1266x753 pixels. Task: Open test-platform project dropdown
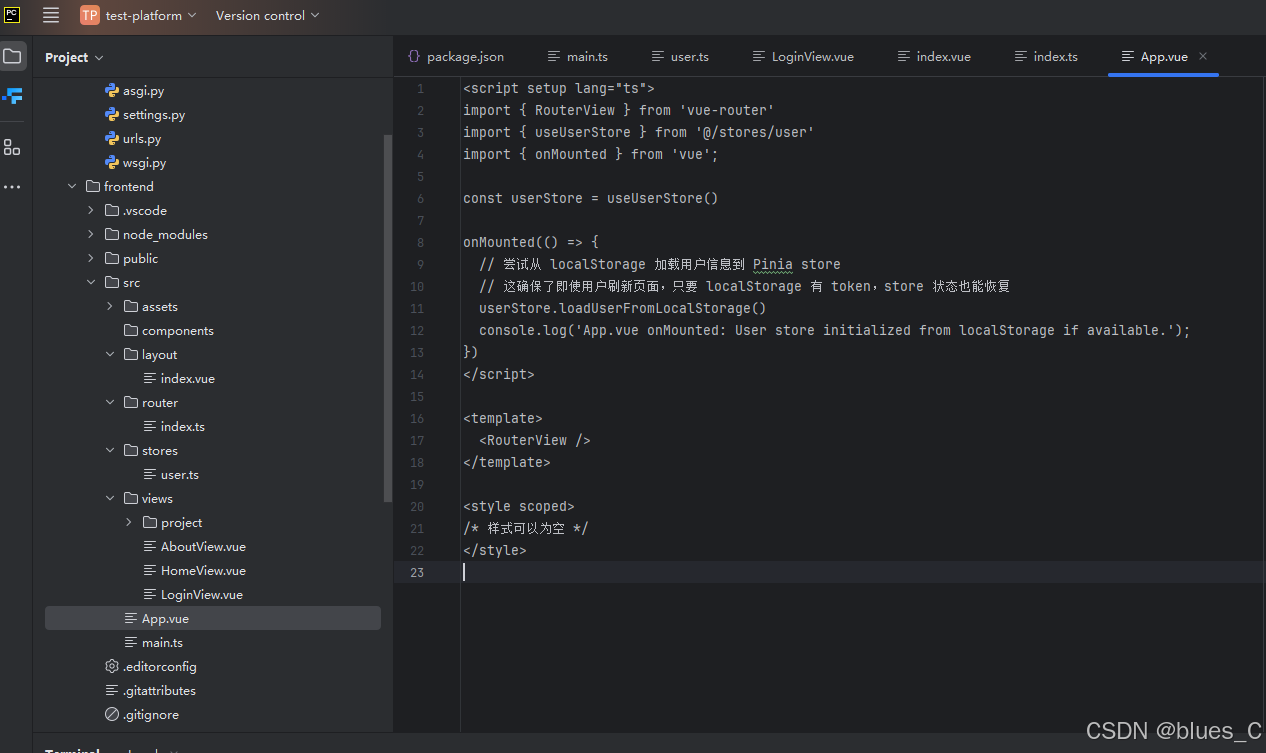[150, 15]
